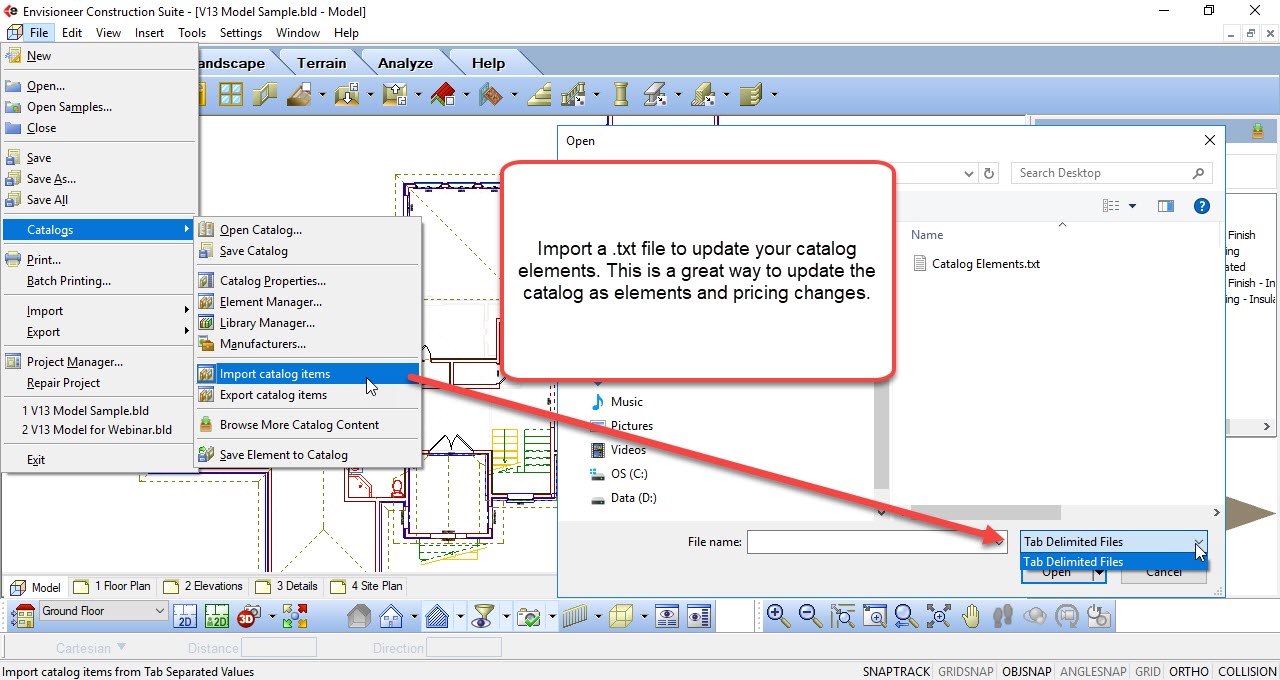Select the steel beam Members tool

tap(655, 95)
